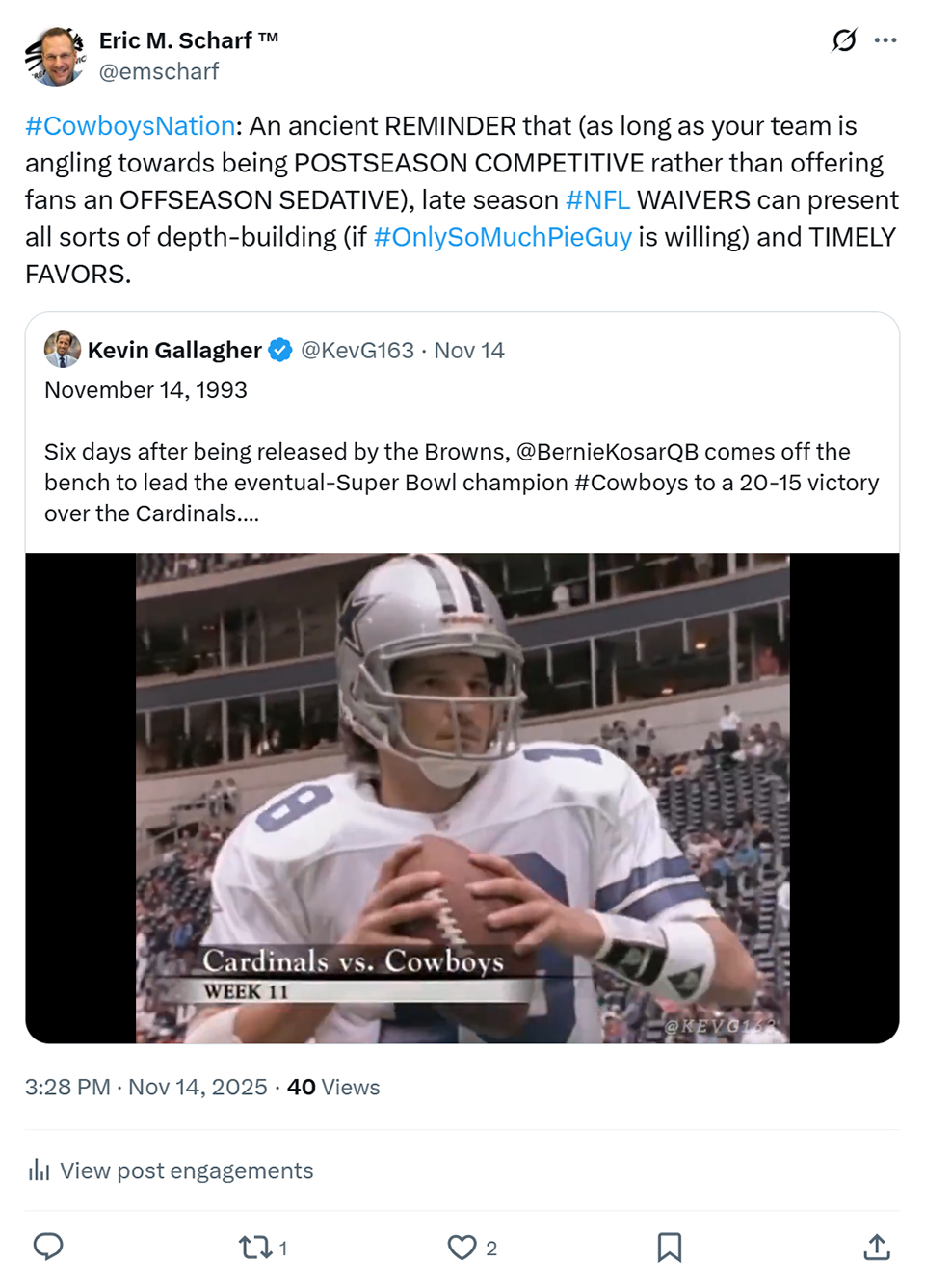Click View post engagements
The height and width of the screenshot is (1288, 925).
pos(186,1170)
